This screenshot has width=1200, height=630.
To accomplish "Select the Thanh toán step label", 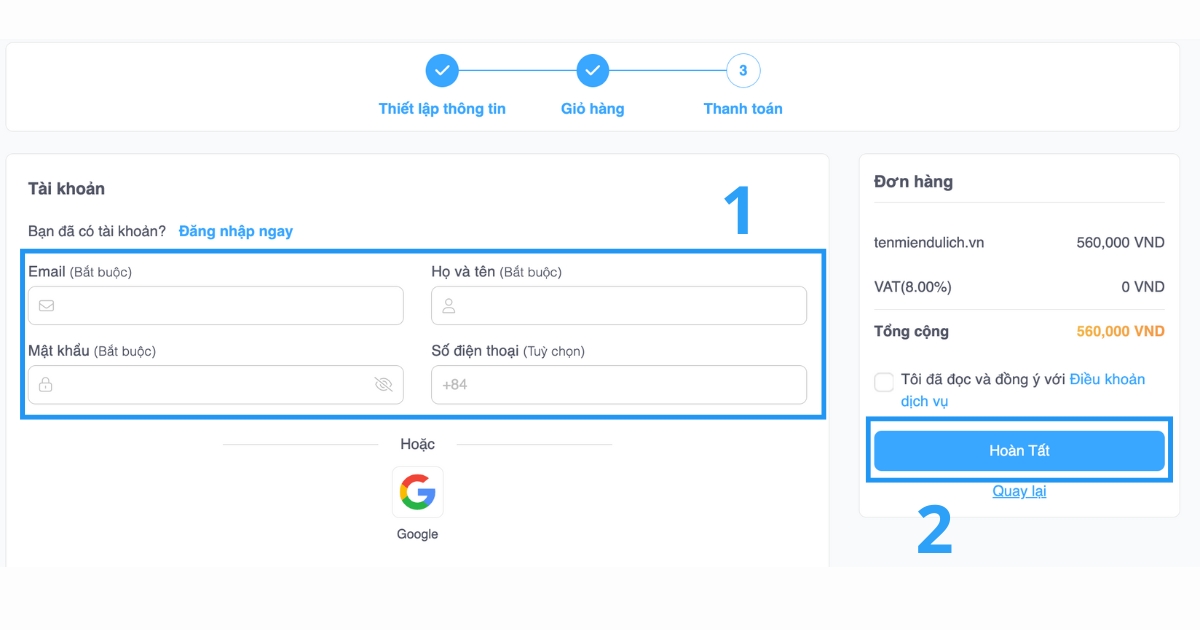I will point(743,109).
